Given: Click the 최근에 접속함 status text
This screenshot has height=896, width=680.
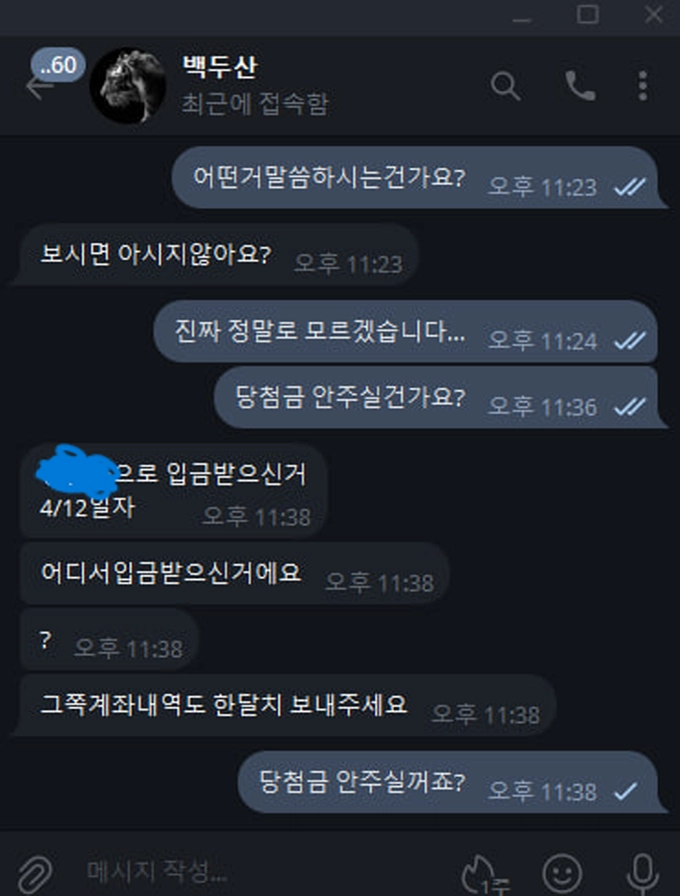Looking at the screenshot, I should [255, 104].
